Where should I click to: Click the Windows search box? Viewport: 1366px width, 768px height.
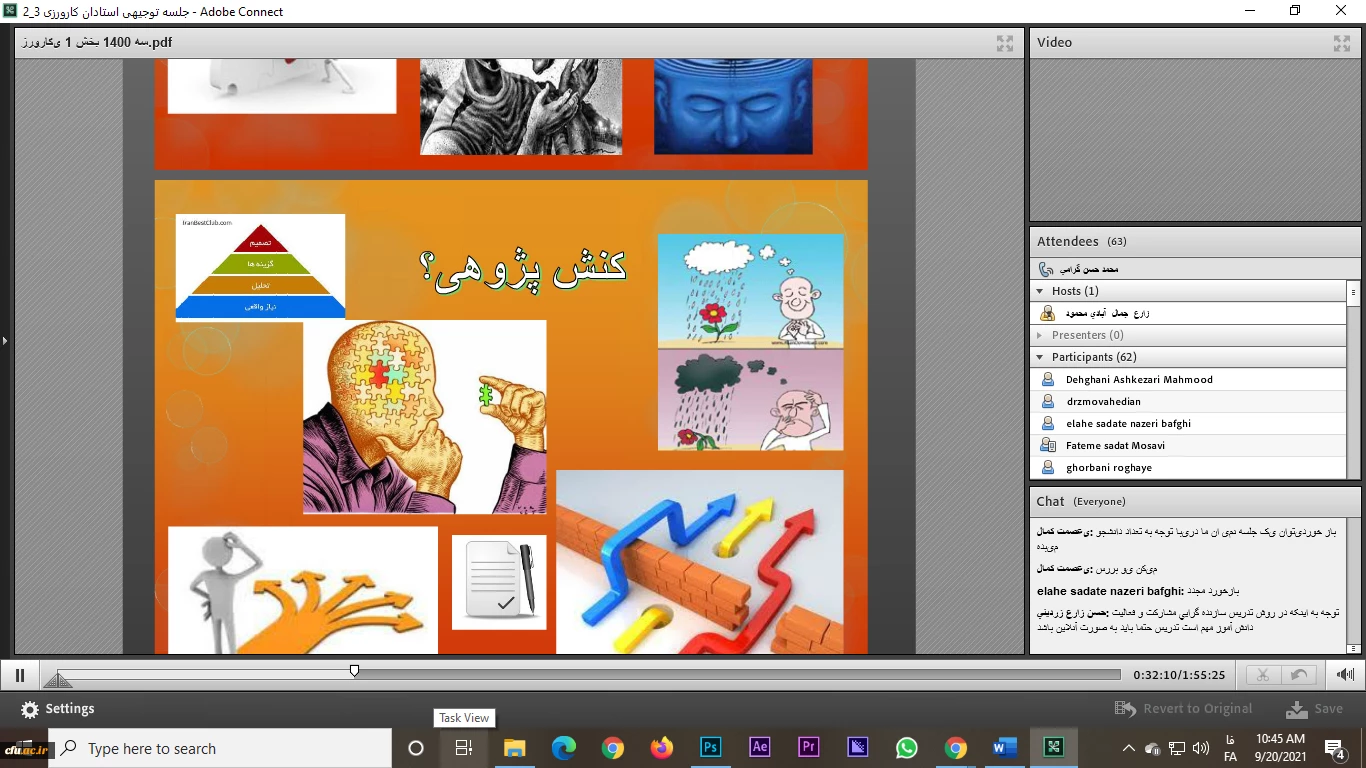click(220, 748)
